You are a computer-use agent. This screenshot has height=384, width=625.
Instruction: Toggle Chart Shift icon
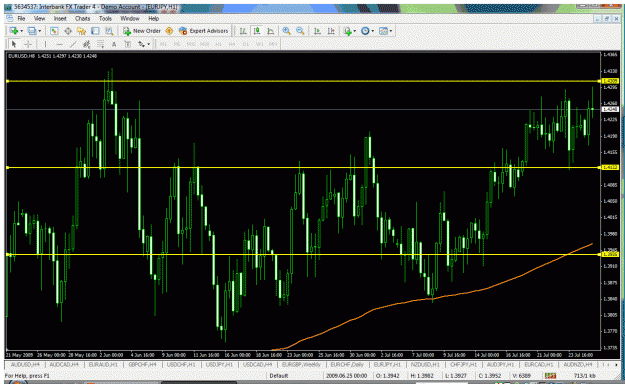coord(331,31)
